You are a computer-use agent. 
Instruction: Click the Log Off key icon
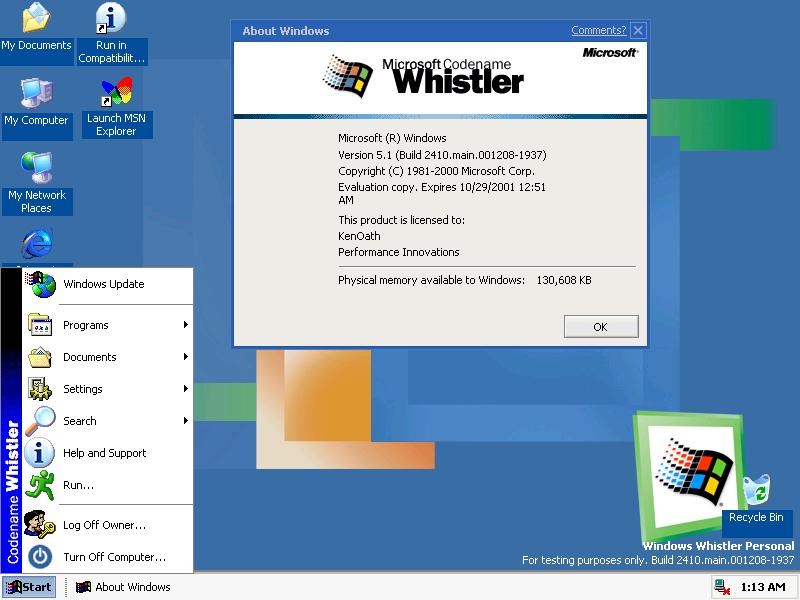click(x=40, y=524)
